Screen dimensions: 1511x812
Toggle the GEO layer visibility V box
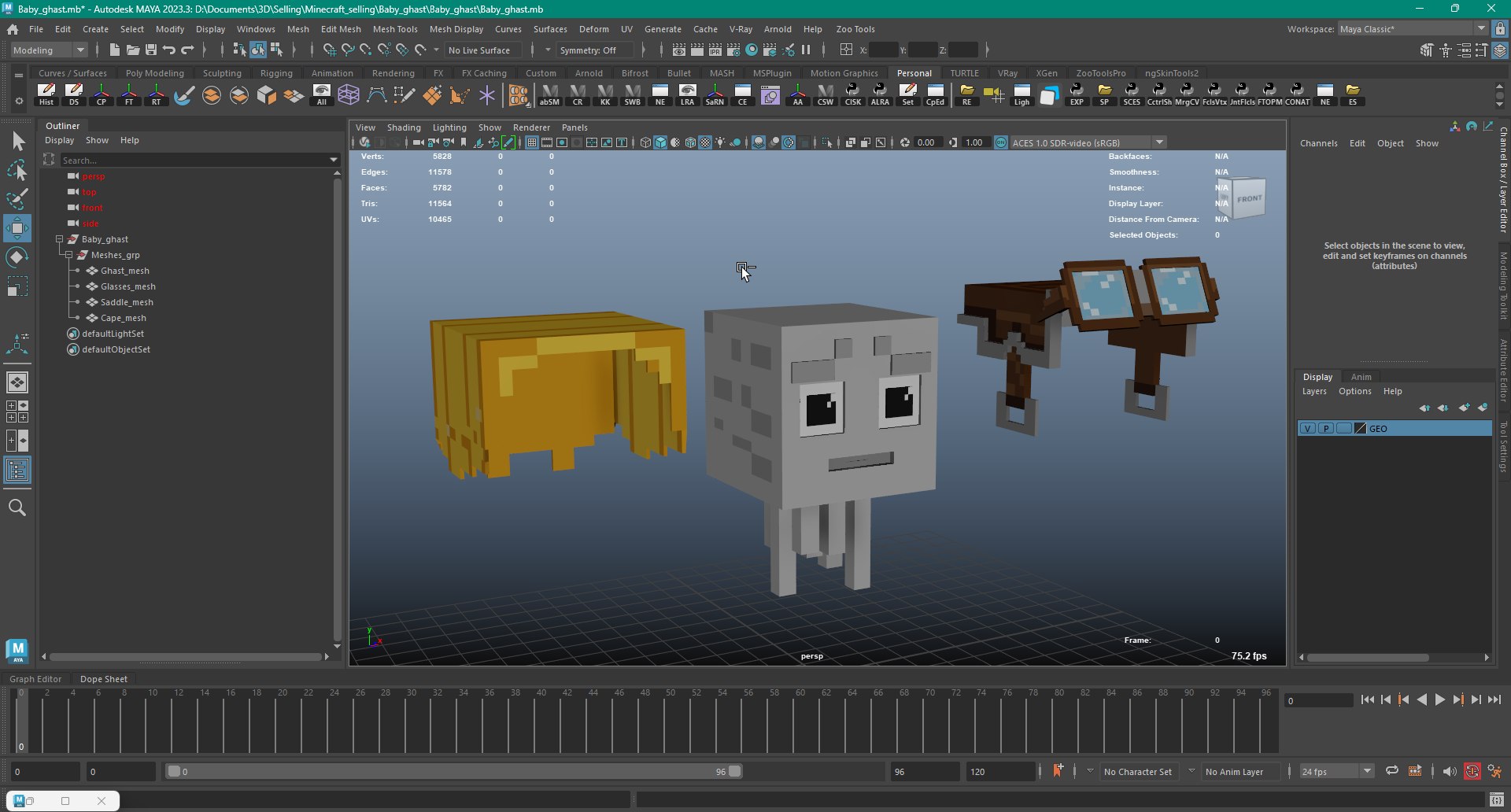(x=1307, y=429)
